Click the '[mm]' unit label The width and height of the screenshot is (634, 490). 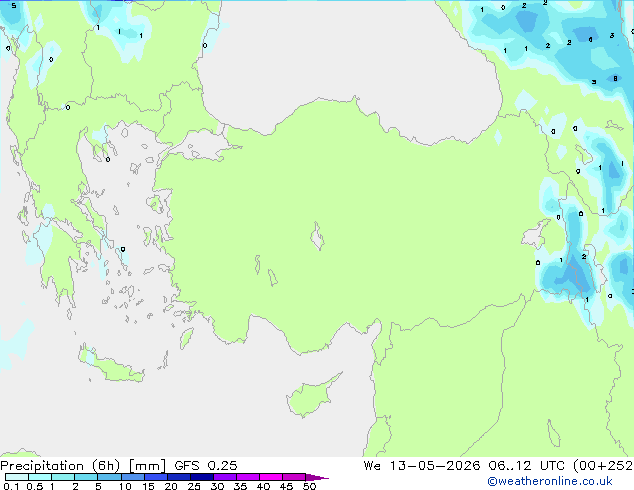pyautogui.click(x=147, y=466)
